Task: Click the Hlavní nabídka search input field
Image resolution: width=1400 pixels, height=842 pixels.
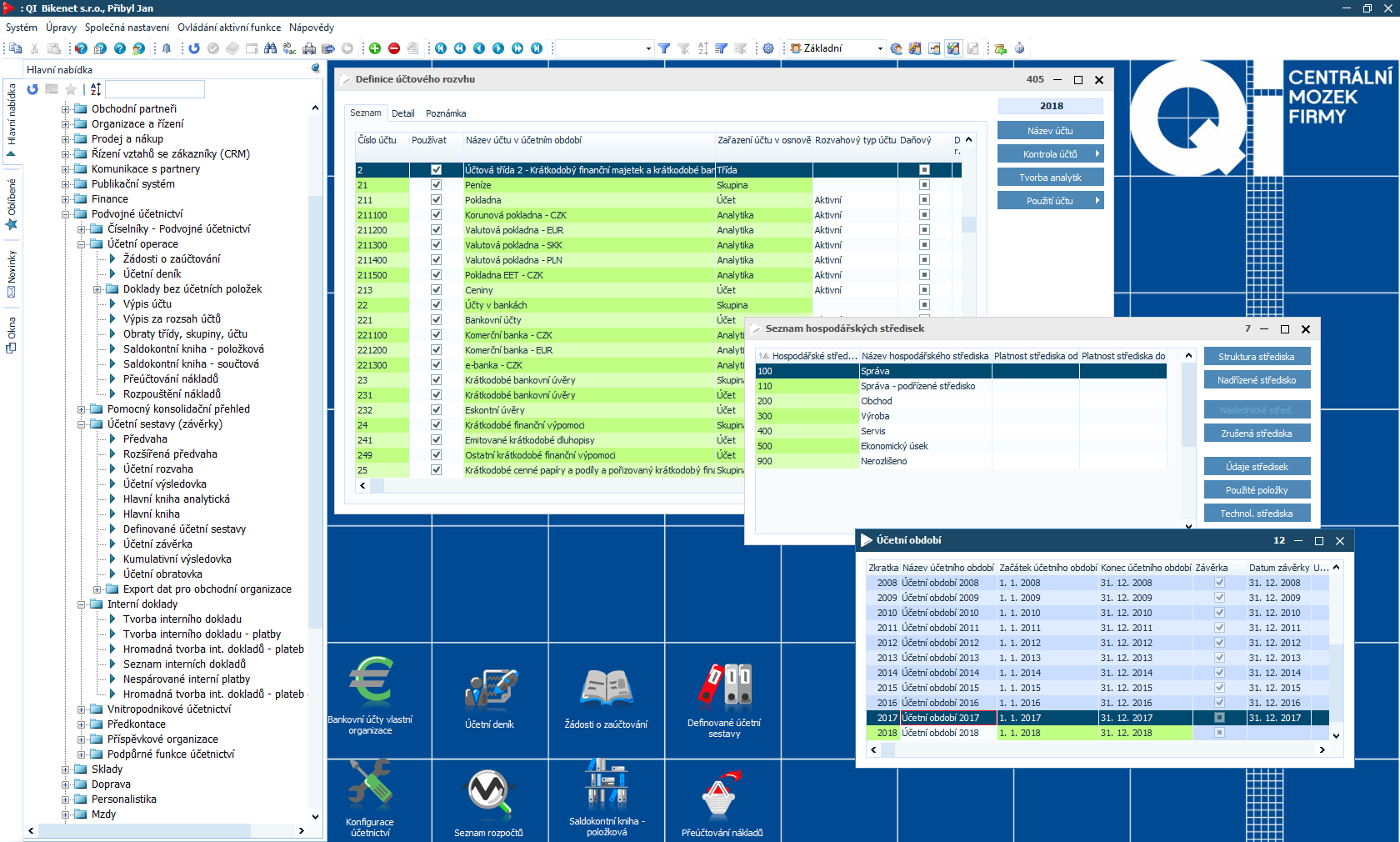Action: point(155,89)
